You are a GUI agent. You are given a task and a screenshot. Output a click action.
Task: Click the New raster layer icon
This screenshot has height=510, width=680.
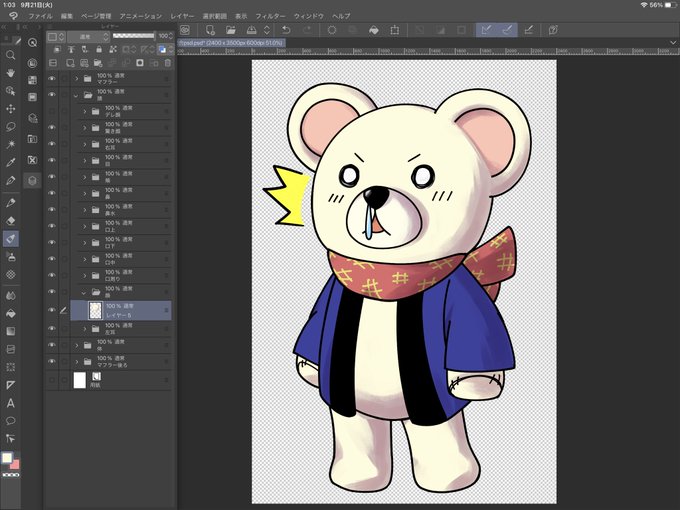coord(70,63)
